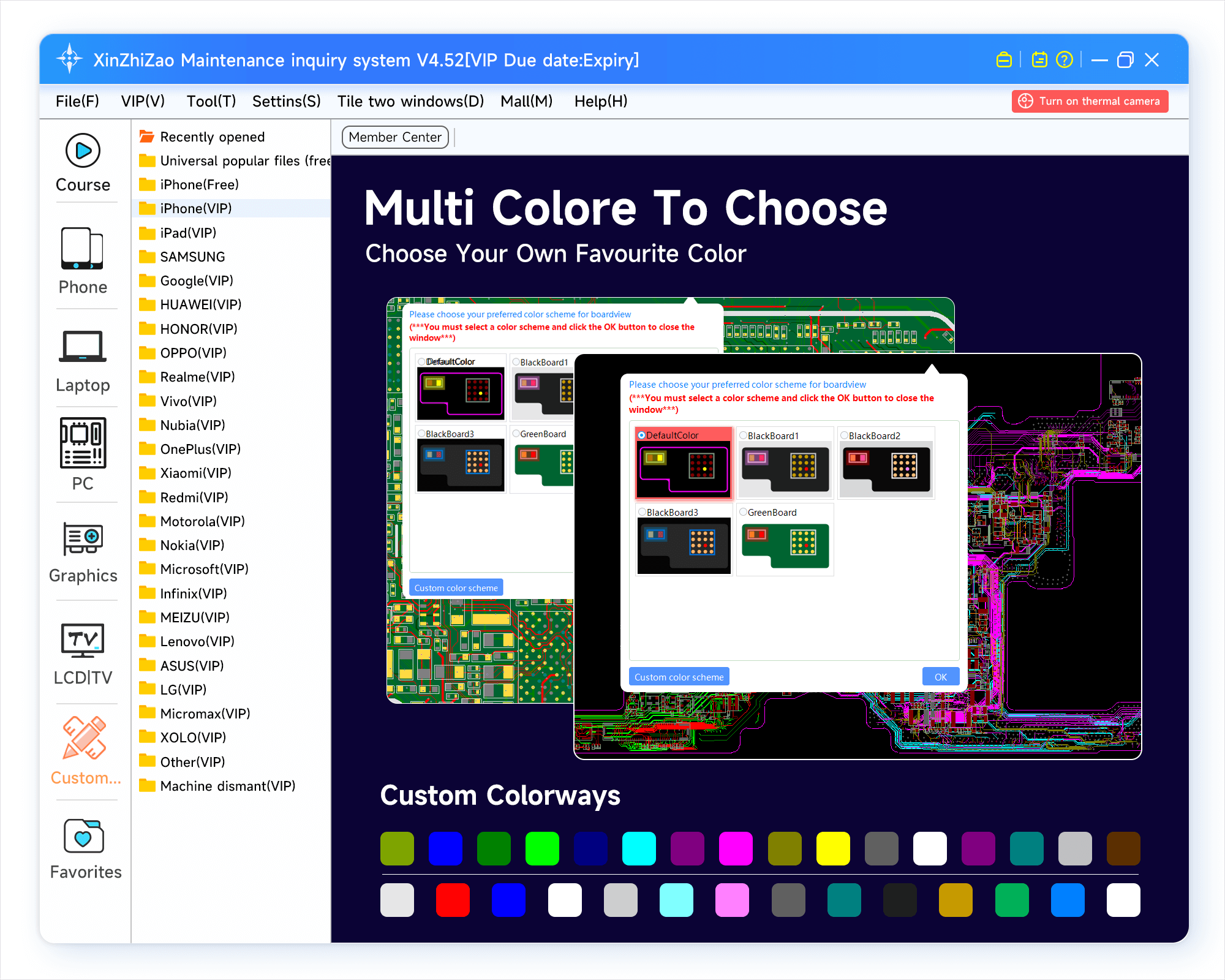The height and width of the screenshot is (980, 1225).
Task: Open the Tool(T) menu
Action: point(211,101)
